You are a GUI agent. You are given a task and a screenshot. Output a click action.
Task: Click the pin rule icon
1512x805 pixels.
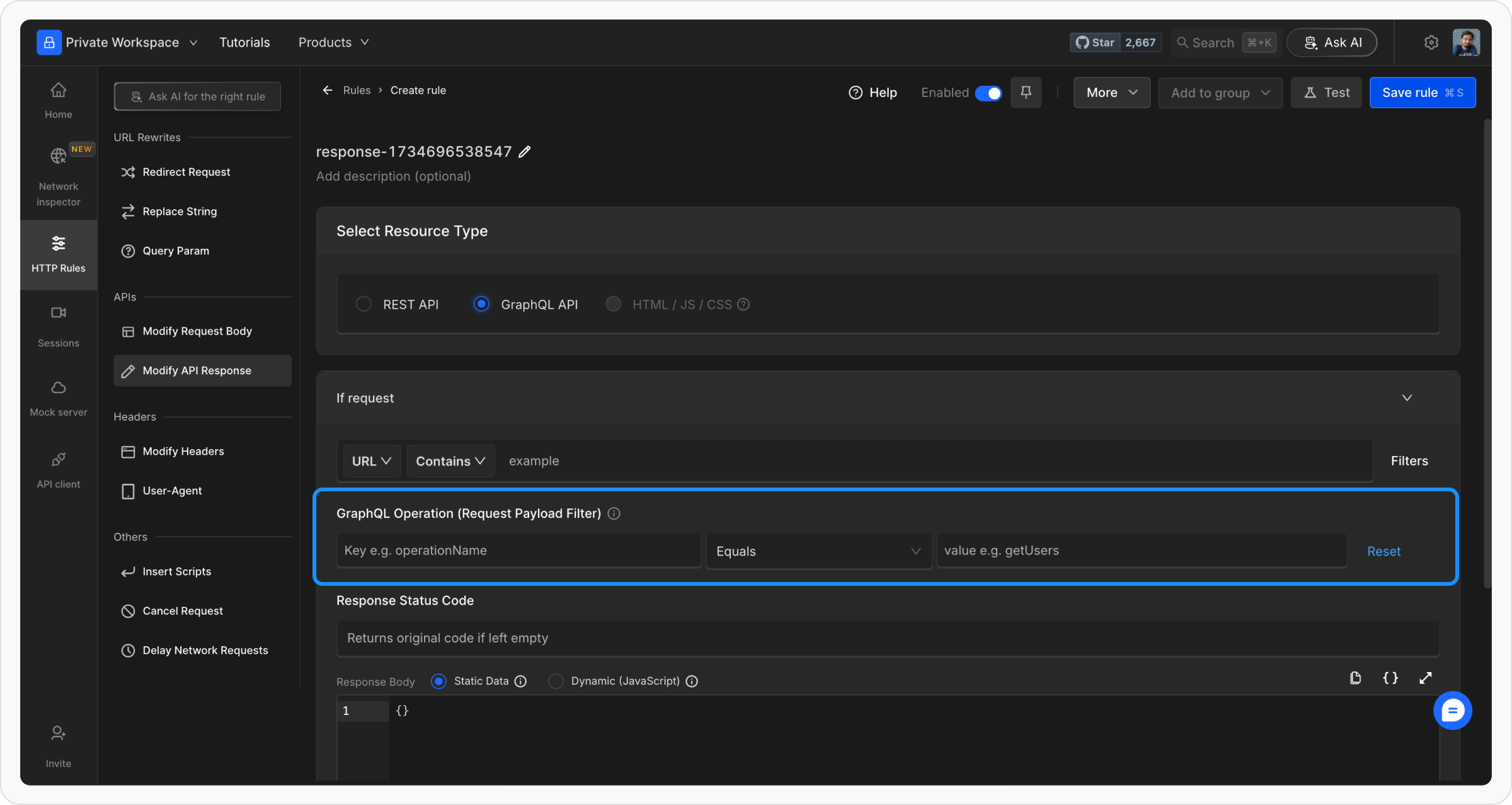[1026, 93]
